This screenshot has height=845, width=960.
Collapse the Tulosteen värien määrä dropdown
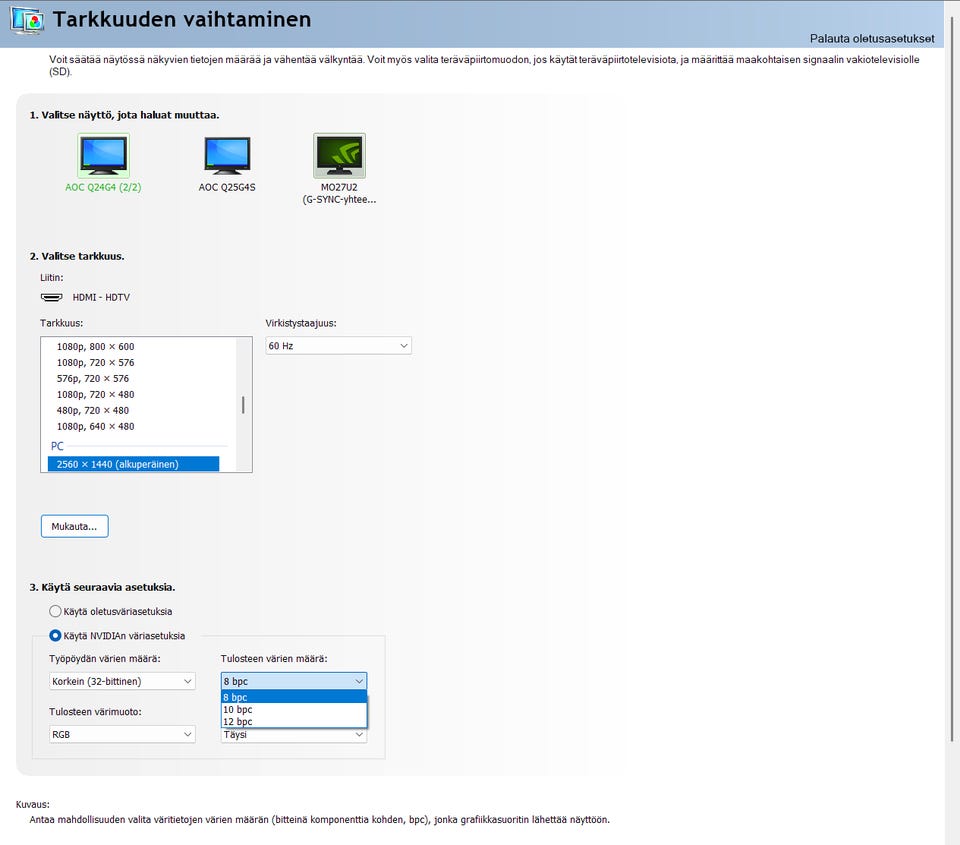point(294,681)
